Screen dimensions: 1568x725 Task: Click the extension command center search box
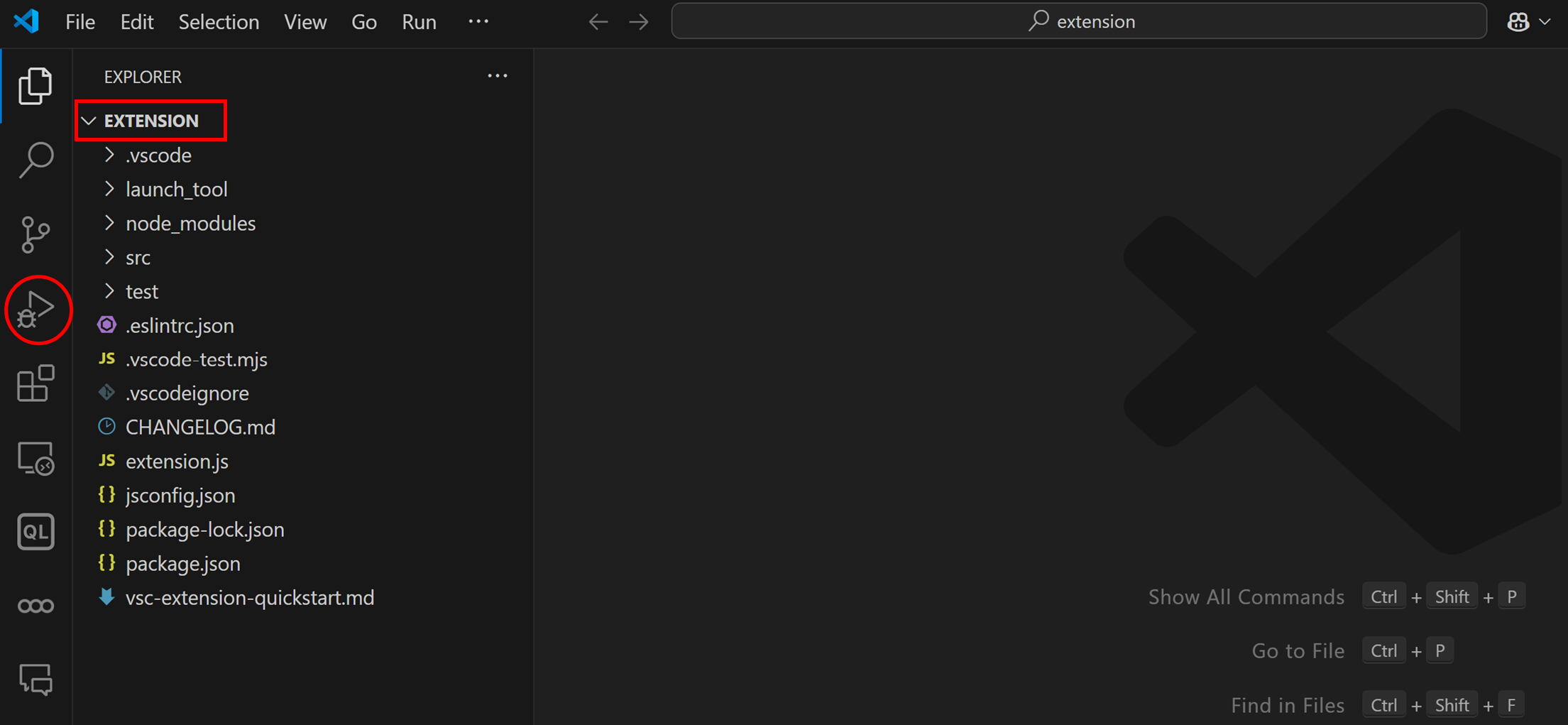(x=1079, y=22)
